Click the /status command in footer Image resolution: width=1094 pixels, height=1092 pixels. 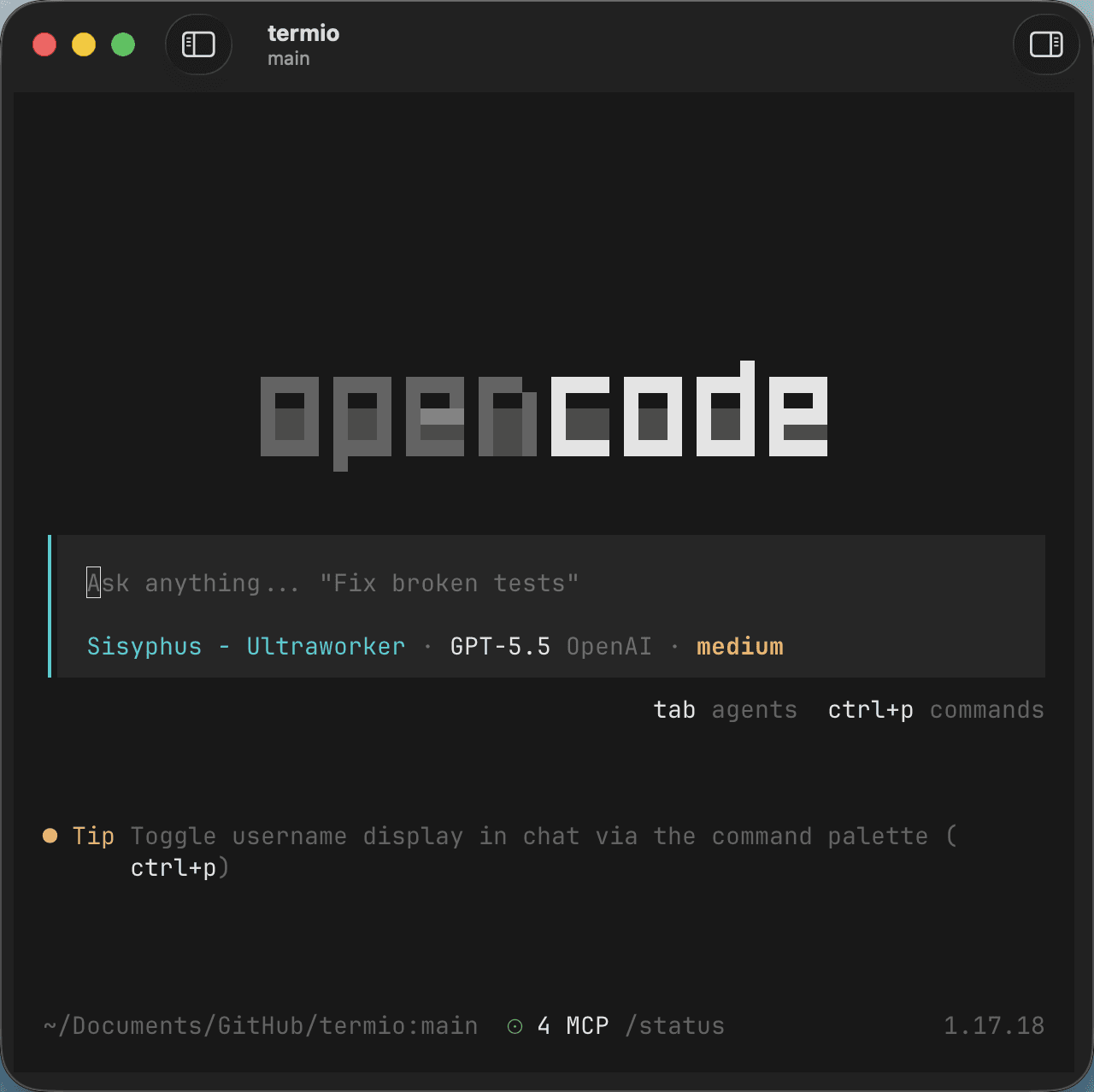pyautogui.click(x=675, y=1026)
